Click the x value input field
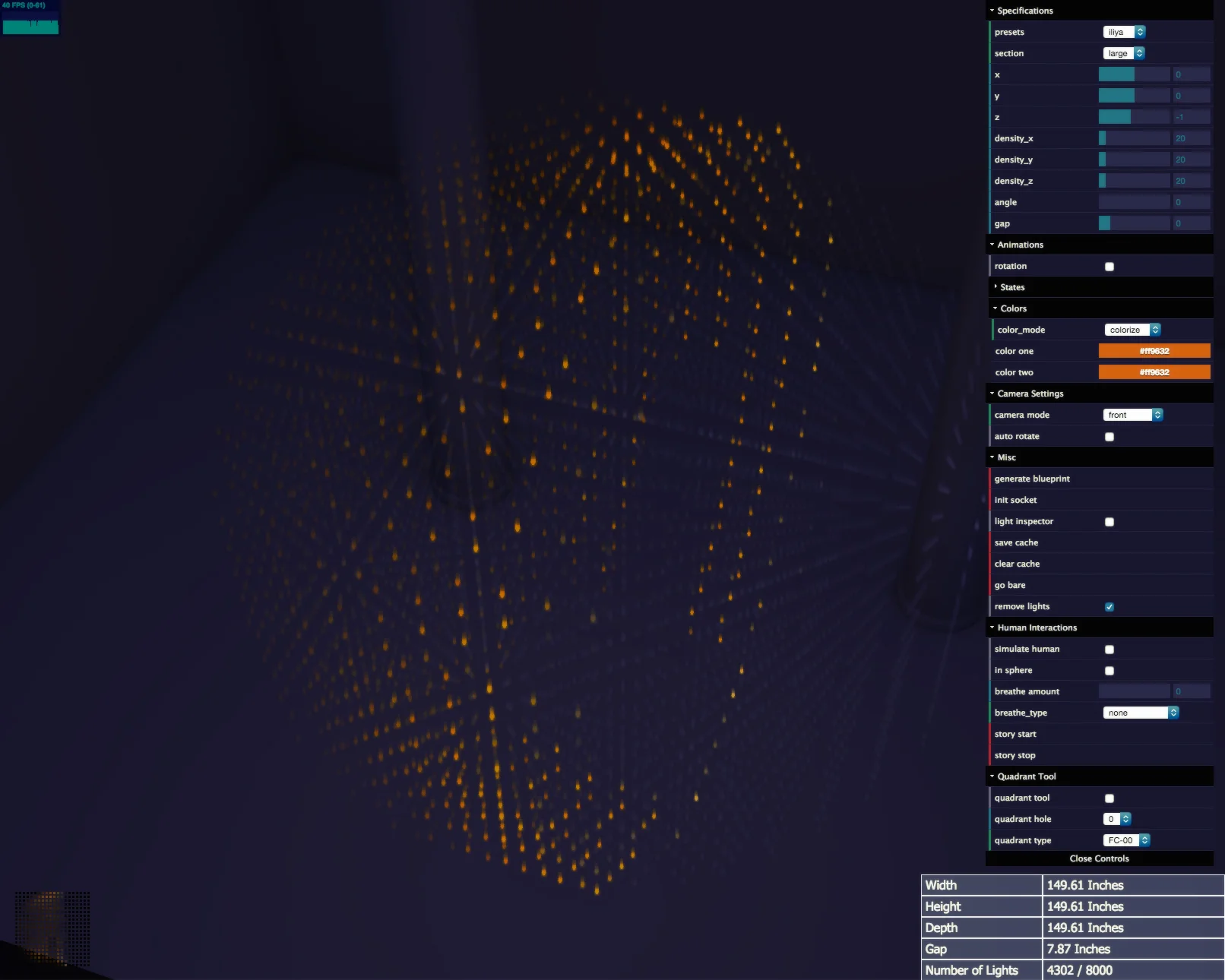Viewport: 1225px width, 980px height. 1192,74
